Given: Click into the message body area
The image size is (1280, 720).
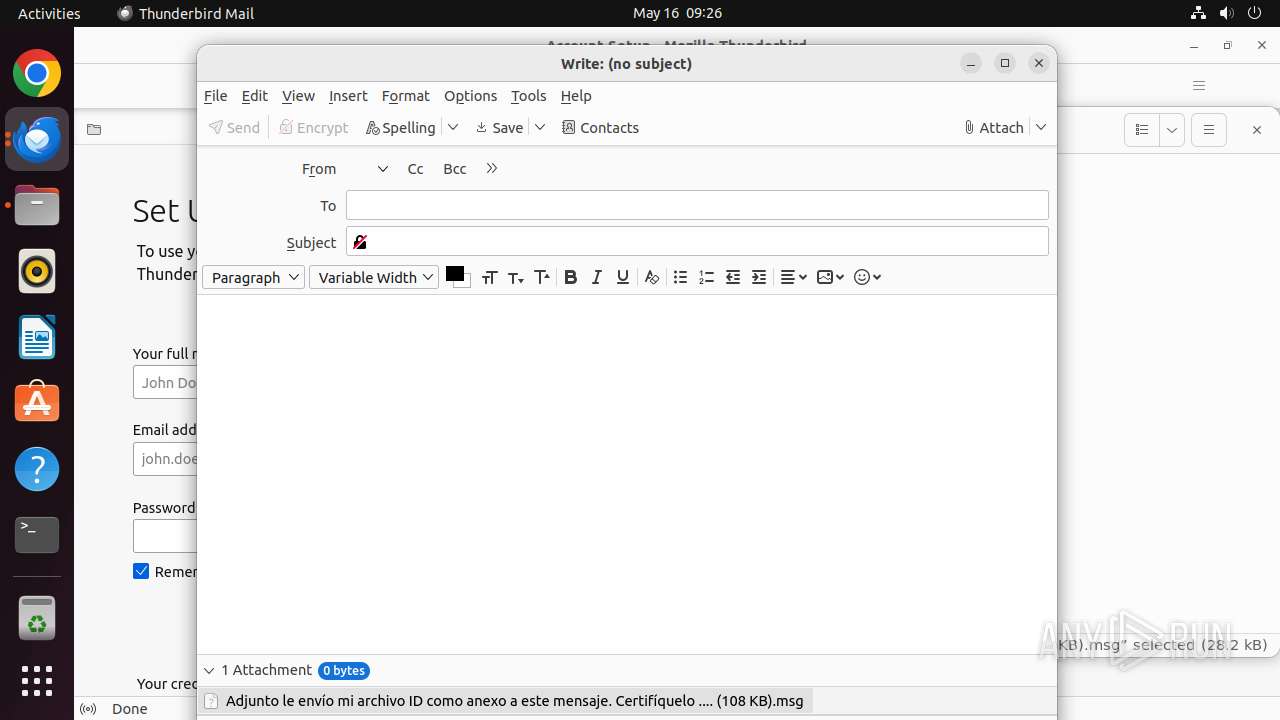Looking at the screenshot, I should (x=626, y=474).
